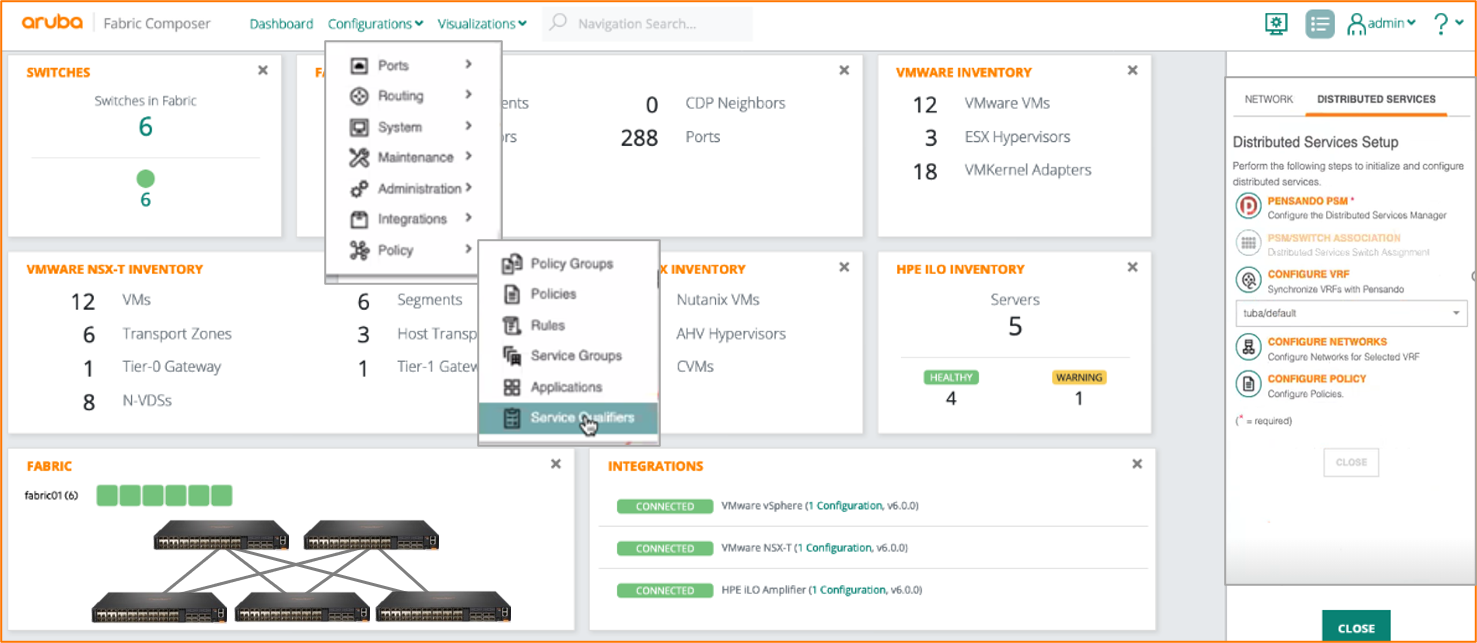Image resolution: width=1477 pixels, height=643 pixels.
Task: Click the WARNING server status badge
Action: [x=1079, y=377]
